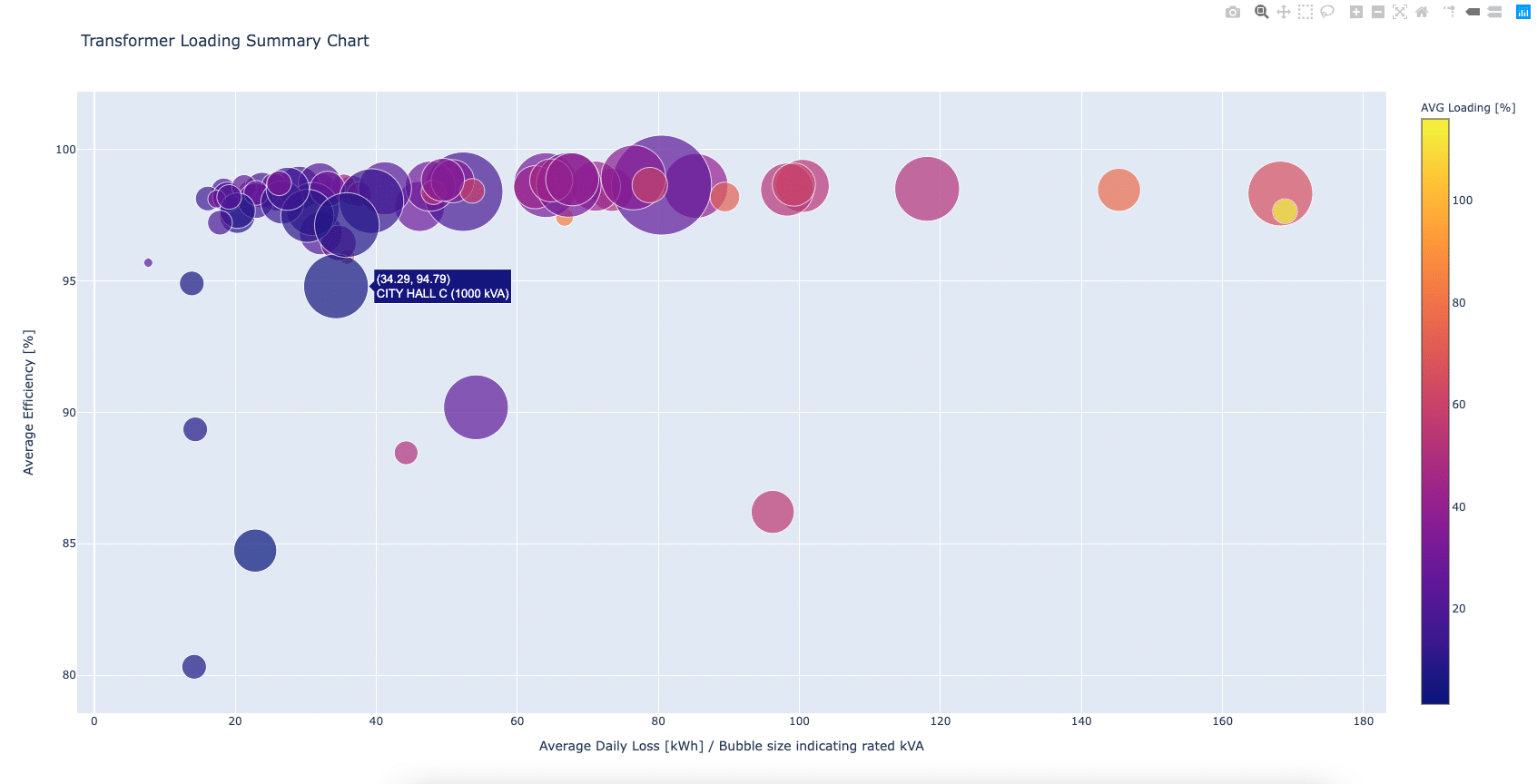Click the Zoom In plus button
The width and height of the screenshot is (1537, 784).
tap(1356, 12)
